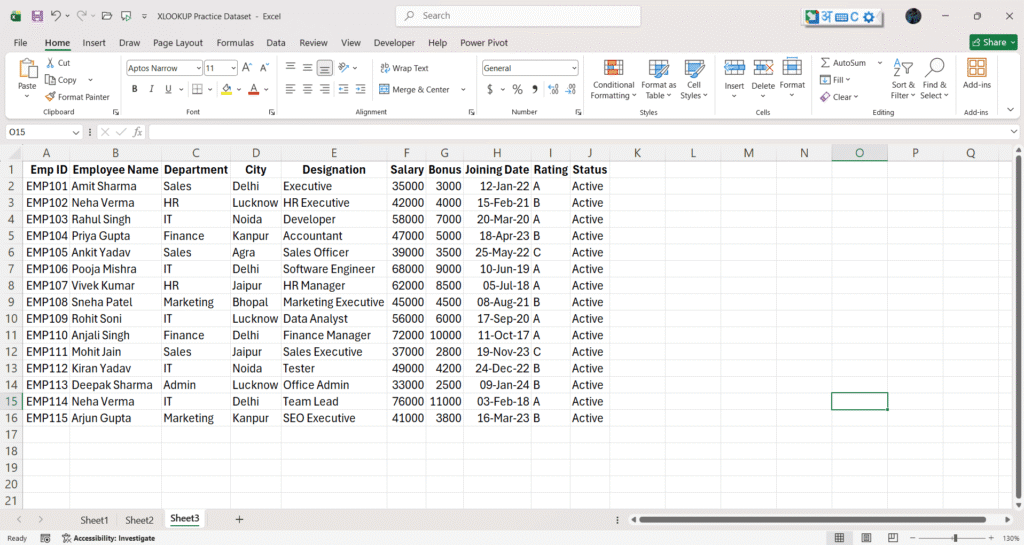Screen dimensions: 1024x545
Task: Click the Insert Function fx icon
Action: click(x=137, y=132)
